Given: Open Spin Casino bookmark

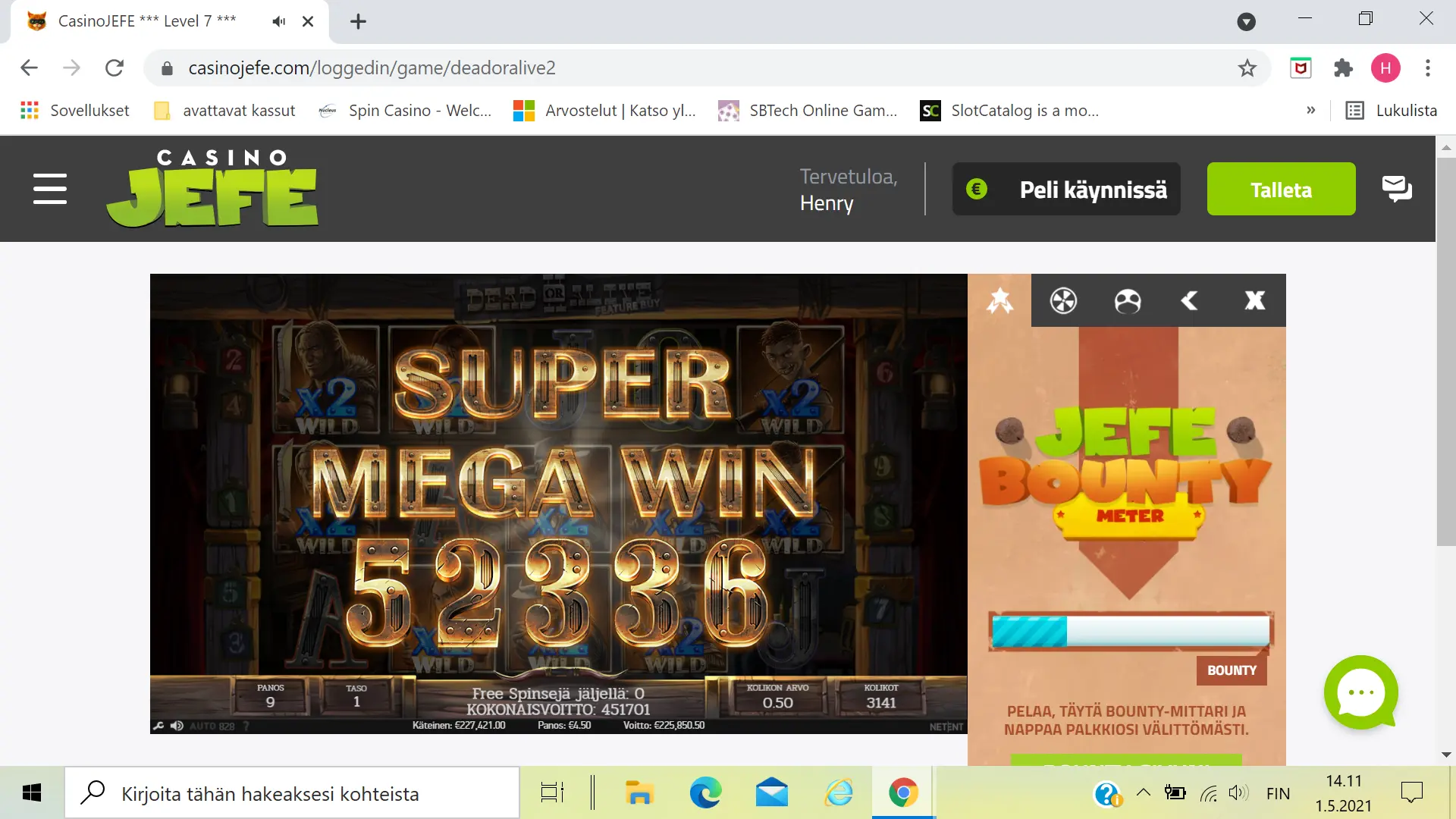Looking at the screenshot, I should (405, 111).
